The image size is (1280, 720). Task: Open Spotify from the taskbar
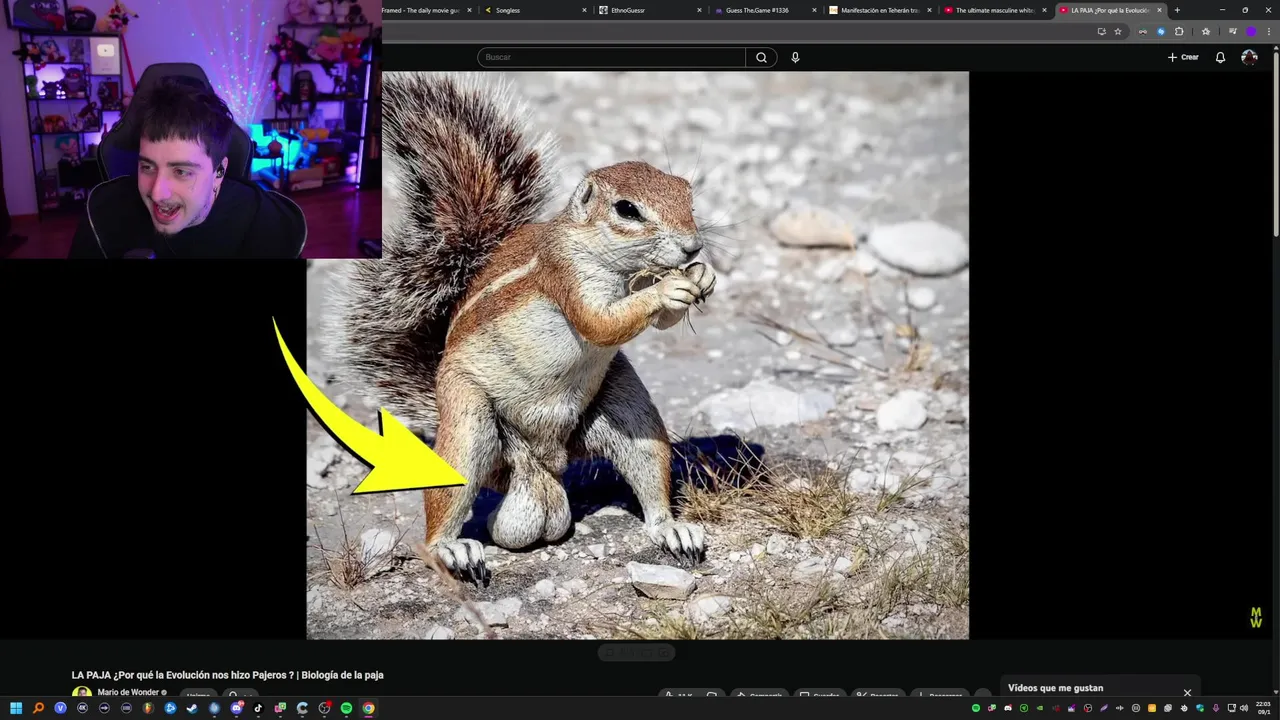346,708
